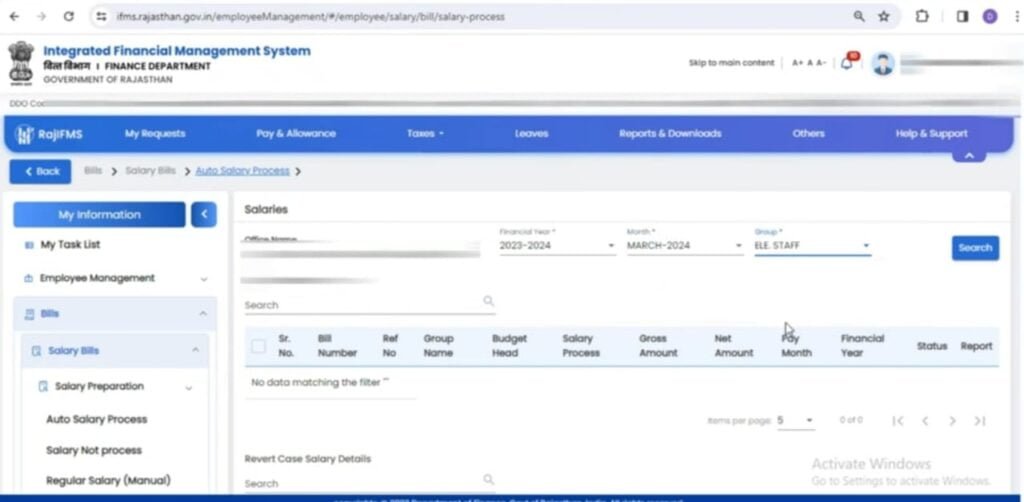Click the magnifier icon in the Salaries search field

click(x=488, y=301)
